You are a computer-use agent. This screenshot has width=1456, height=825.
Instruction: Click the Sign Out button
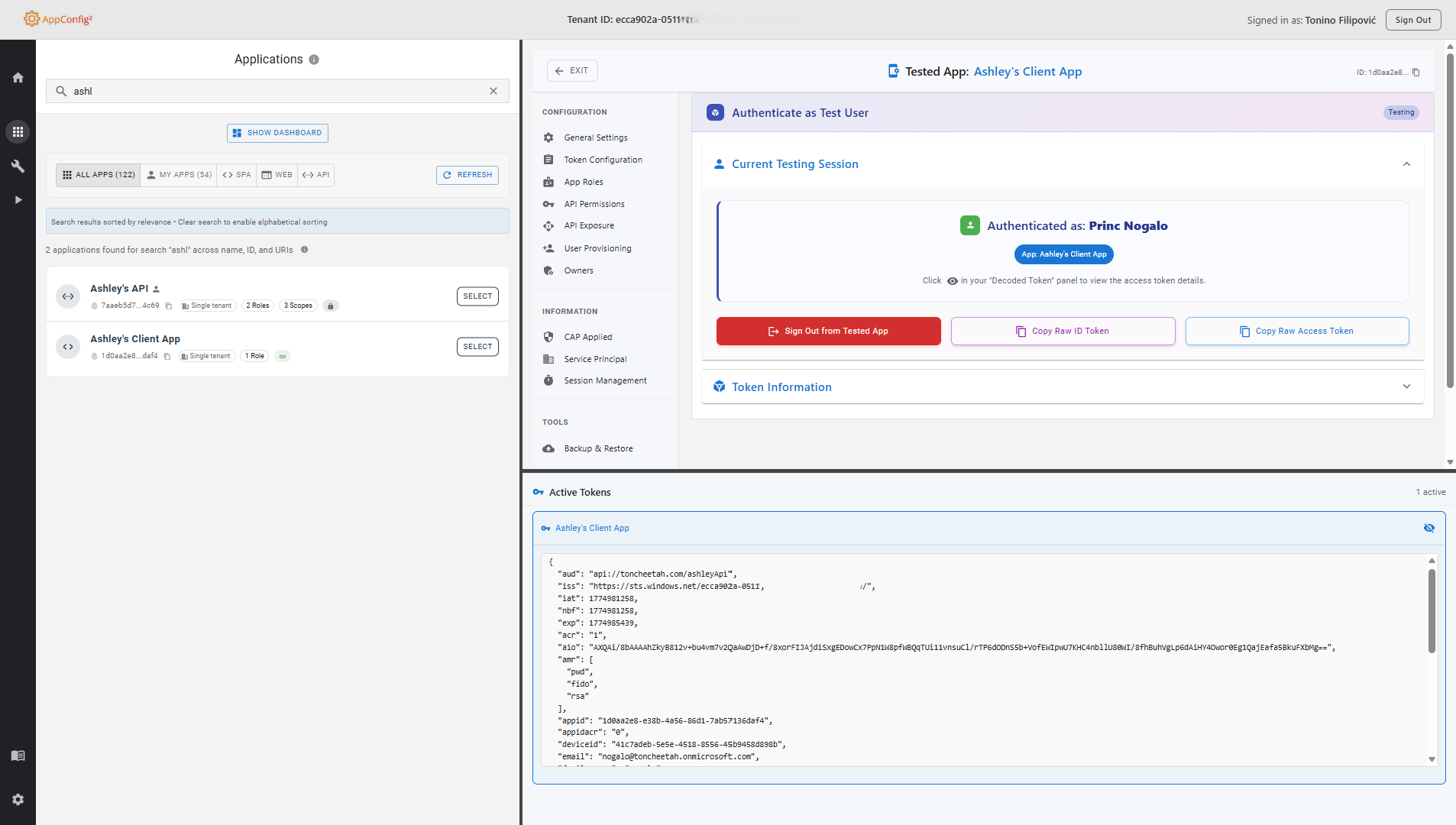pyautogui.click(x=1413, y=20)
